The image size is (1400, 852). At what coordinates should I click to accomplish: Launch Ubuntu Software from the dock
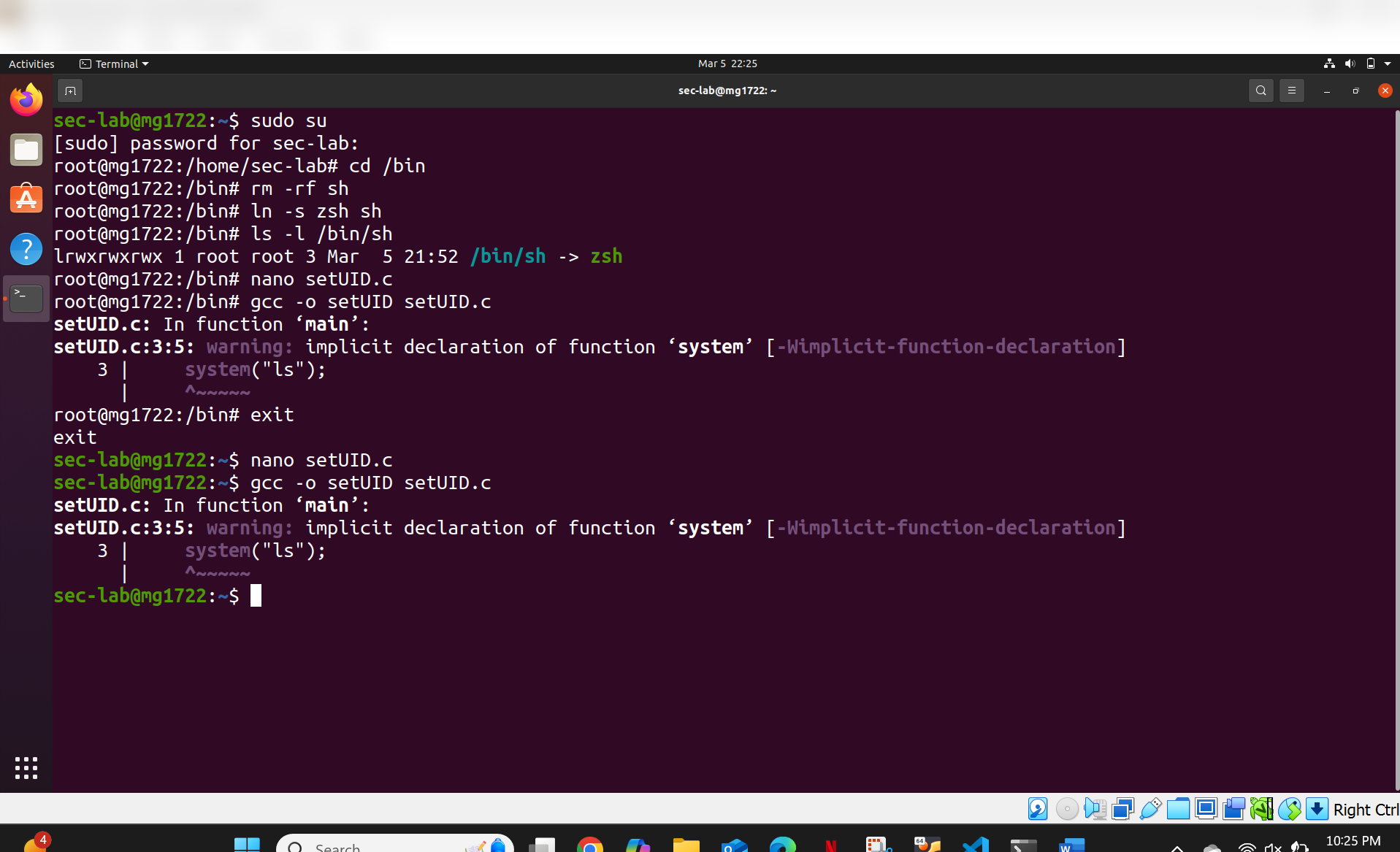pos(26,199)
